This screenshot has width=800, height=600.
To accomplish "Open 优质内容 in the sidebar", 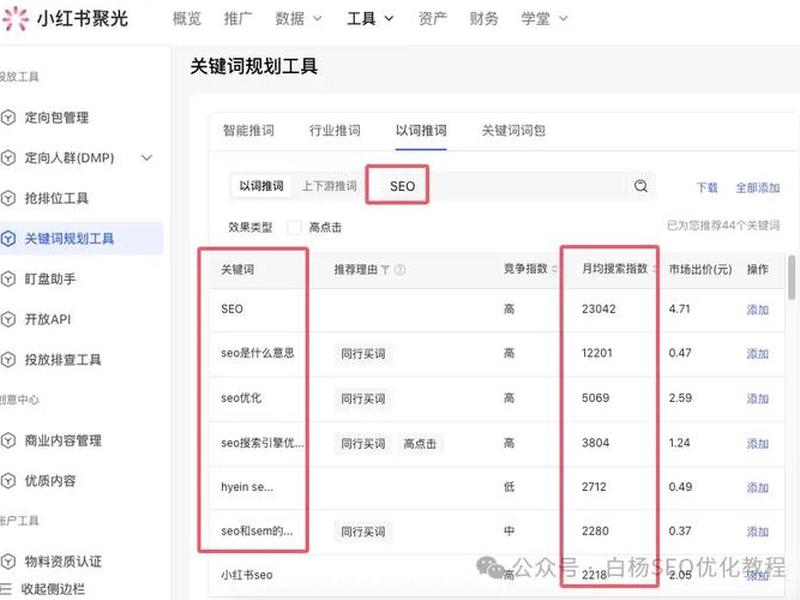I will pos(50,481).
